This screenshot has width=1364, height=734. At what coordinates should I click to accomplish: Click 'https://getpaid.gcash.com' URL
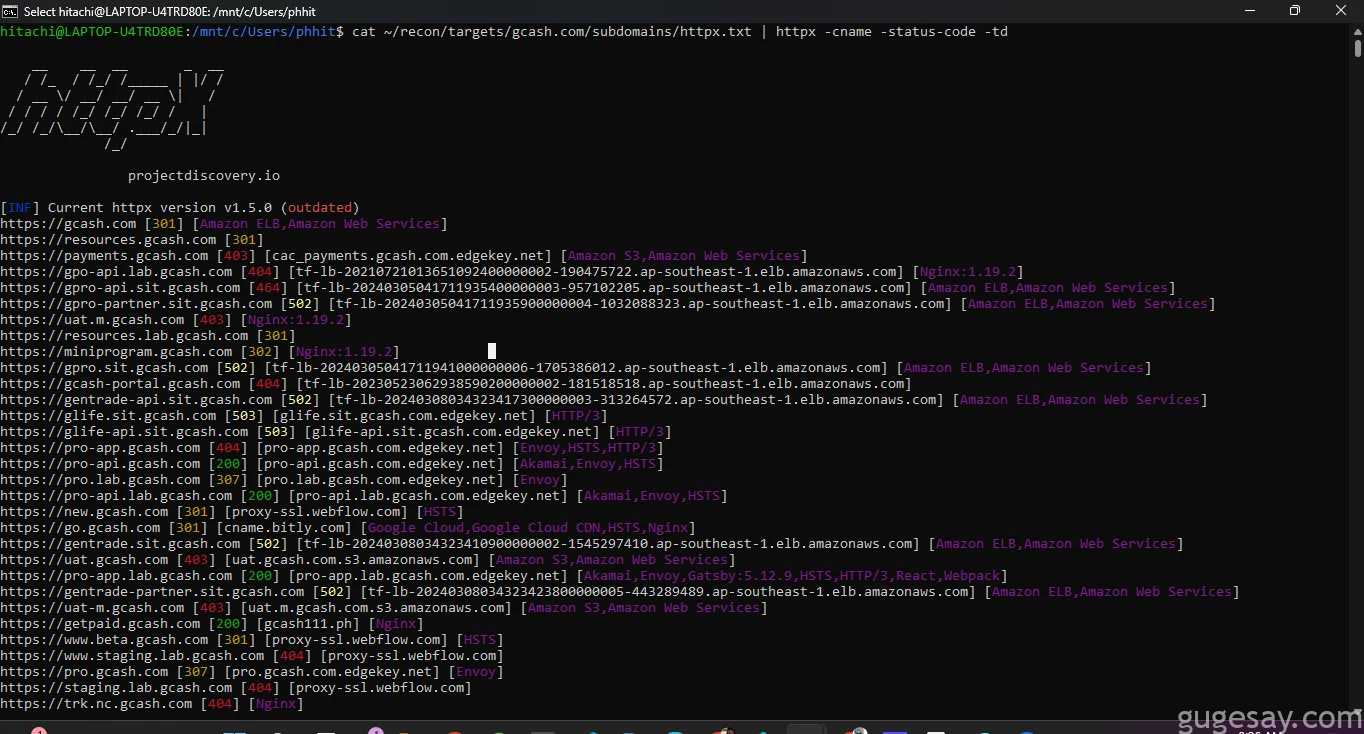pyautogui.click(x=100, y=623)
